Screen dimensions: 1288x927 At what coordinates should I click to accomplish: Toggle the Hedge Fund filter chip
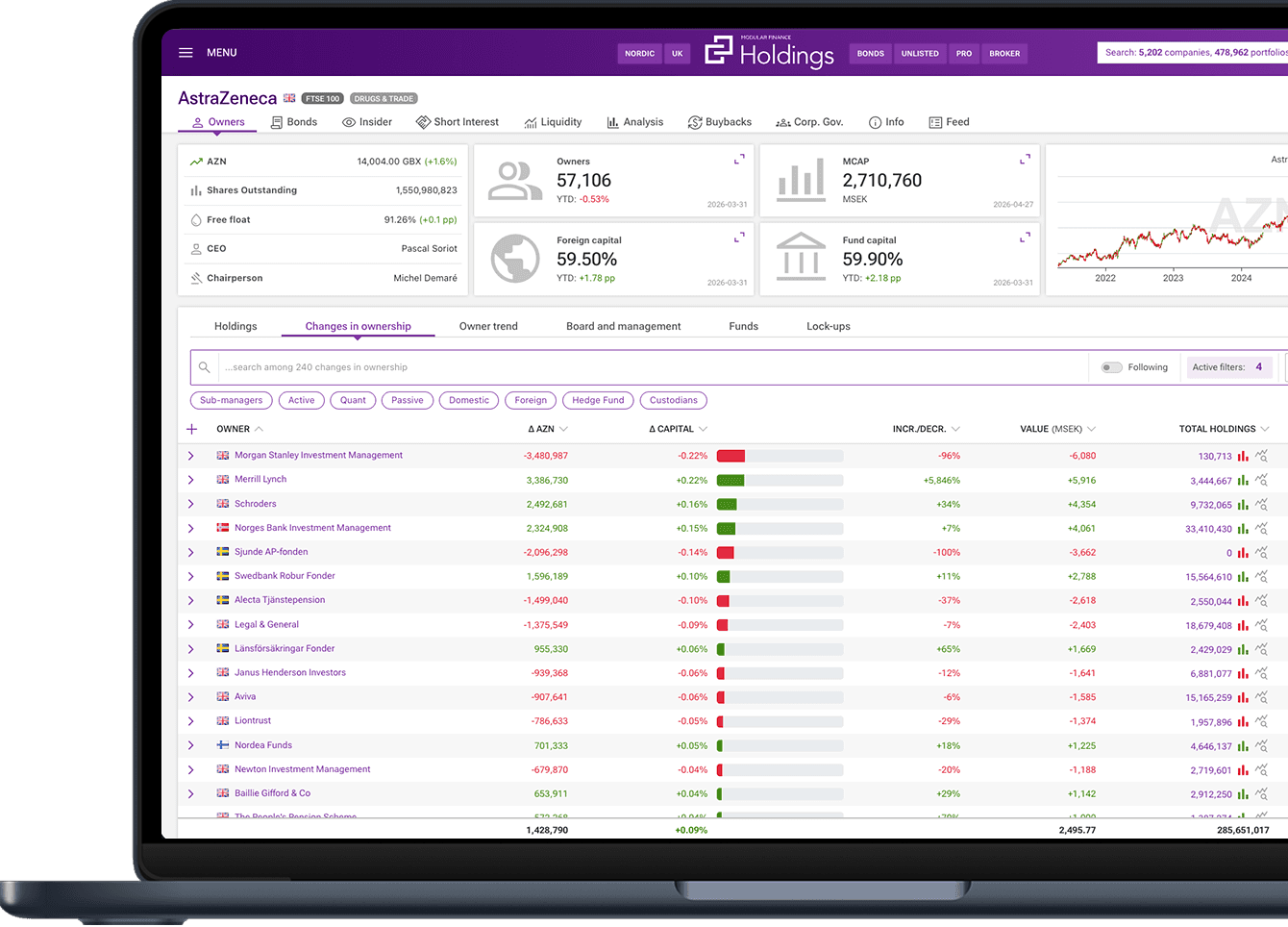click(x=598, y=400)
